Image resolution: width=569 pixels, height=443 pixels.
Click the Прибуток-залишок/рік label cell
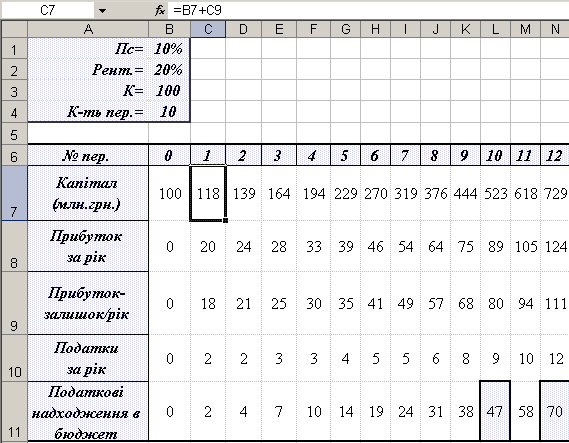88,303
